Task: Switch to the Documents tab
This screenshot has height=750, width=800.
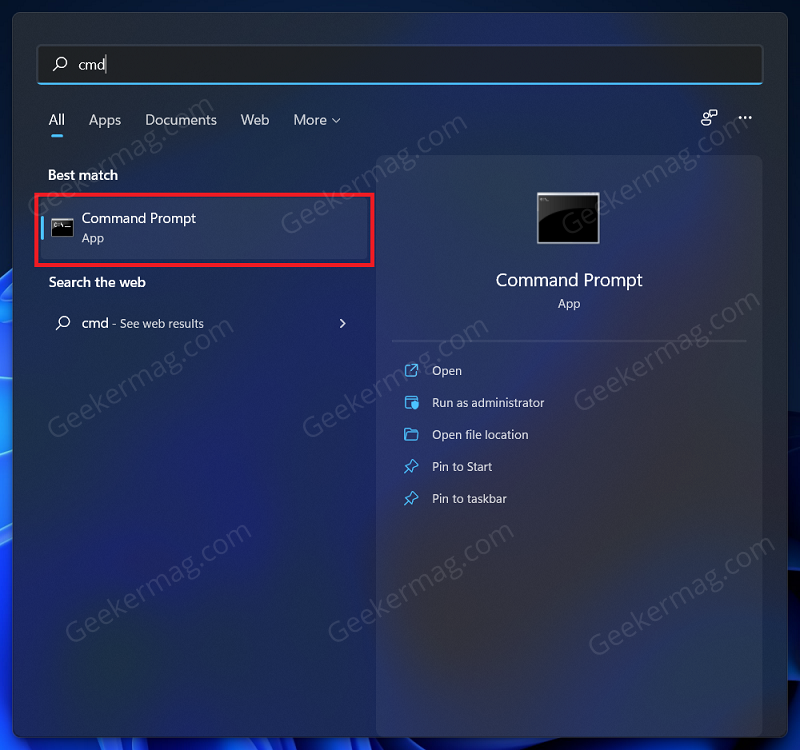Action: point(181,120)
